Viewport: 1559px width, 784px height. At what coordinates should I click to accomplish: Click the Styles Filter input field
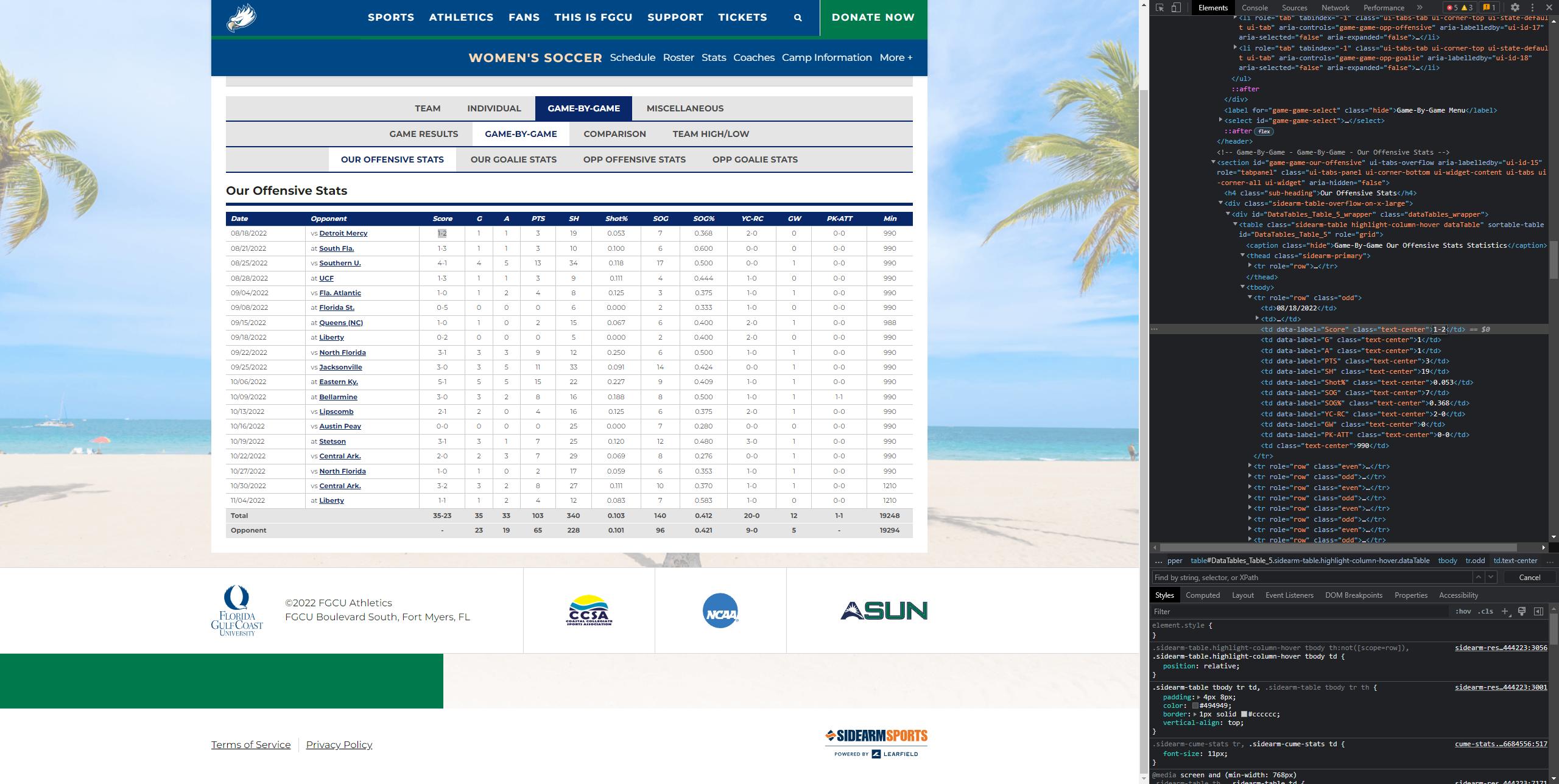click(x=1299, y=611)
